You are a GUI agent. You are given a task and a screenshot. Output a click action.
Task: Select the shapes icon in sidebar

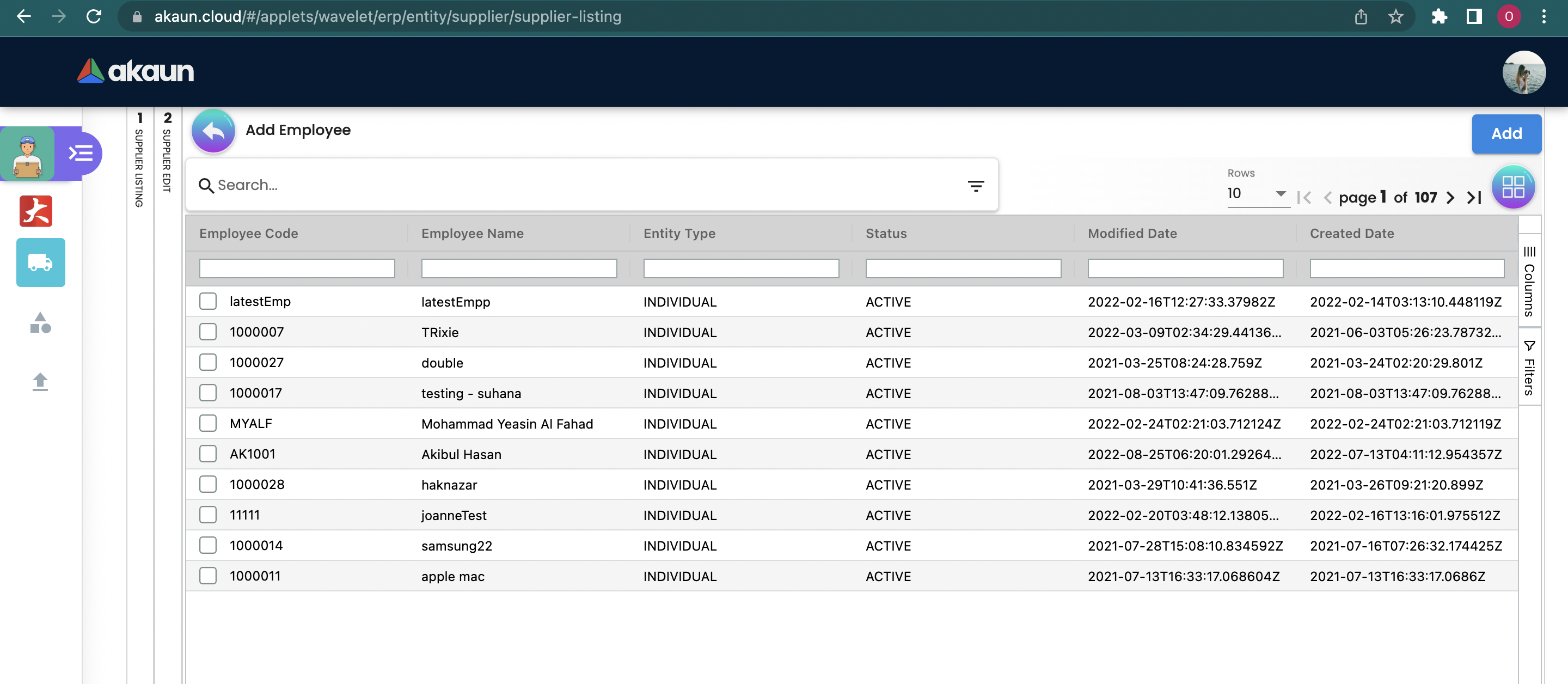coord(40,323)
